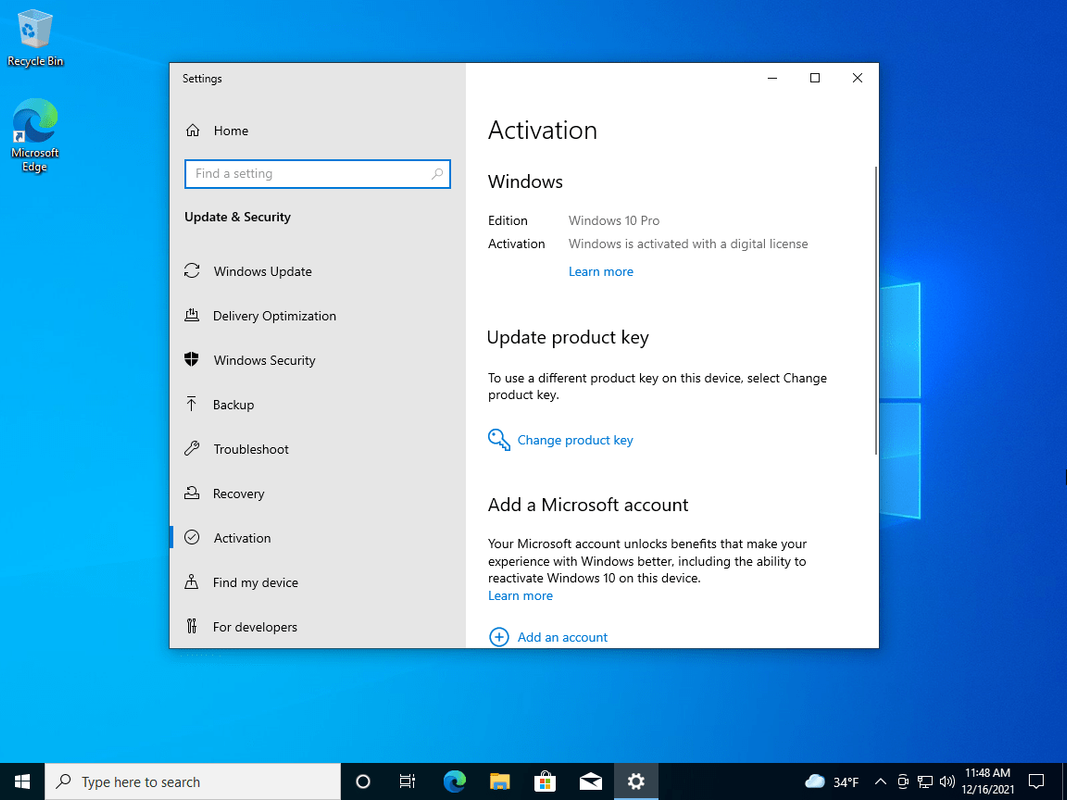
Task: Open the Find my device page
Action: [255, 582]
